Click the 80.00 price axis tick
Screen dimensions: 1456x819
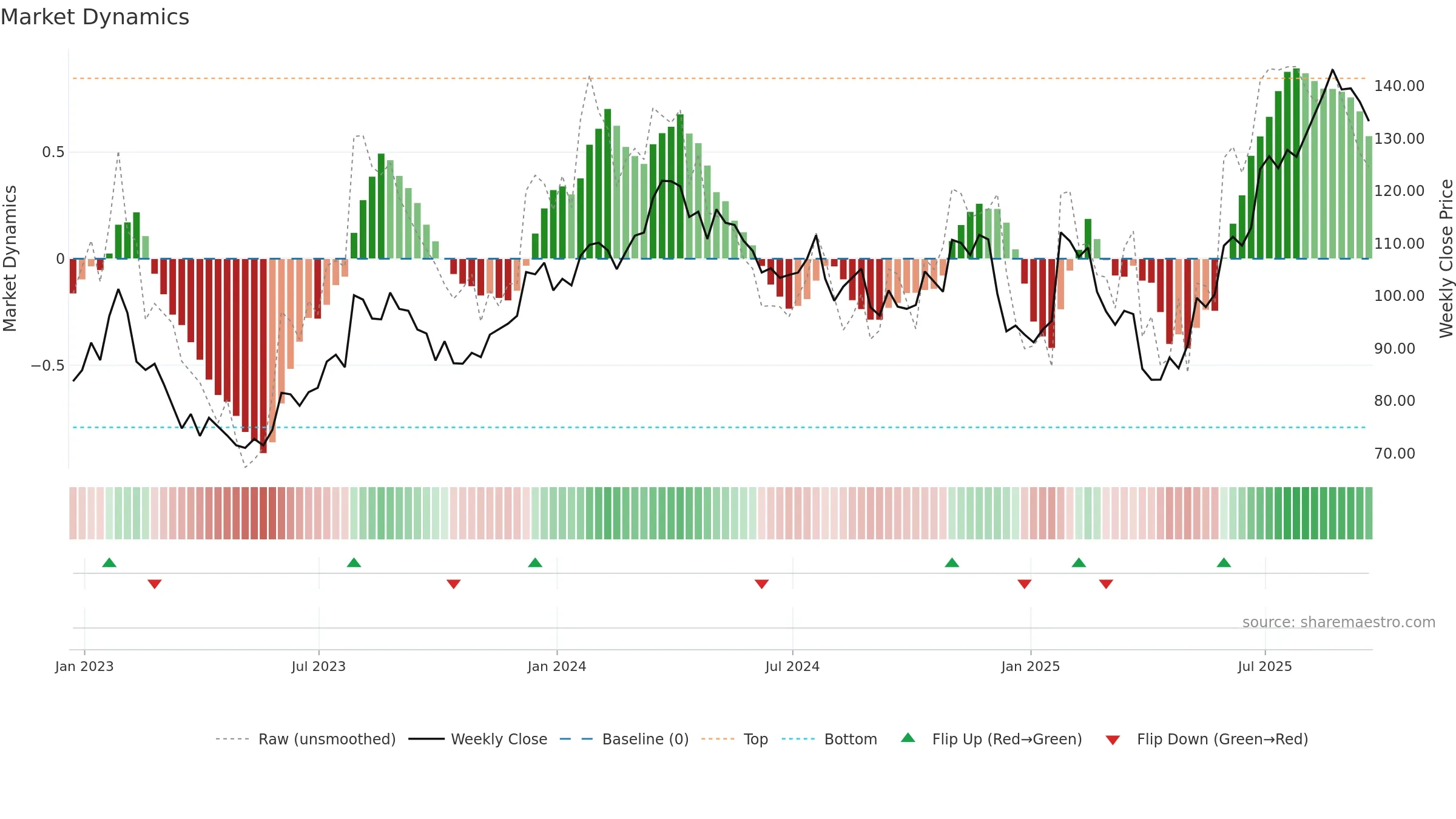pos(1395,400)
